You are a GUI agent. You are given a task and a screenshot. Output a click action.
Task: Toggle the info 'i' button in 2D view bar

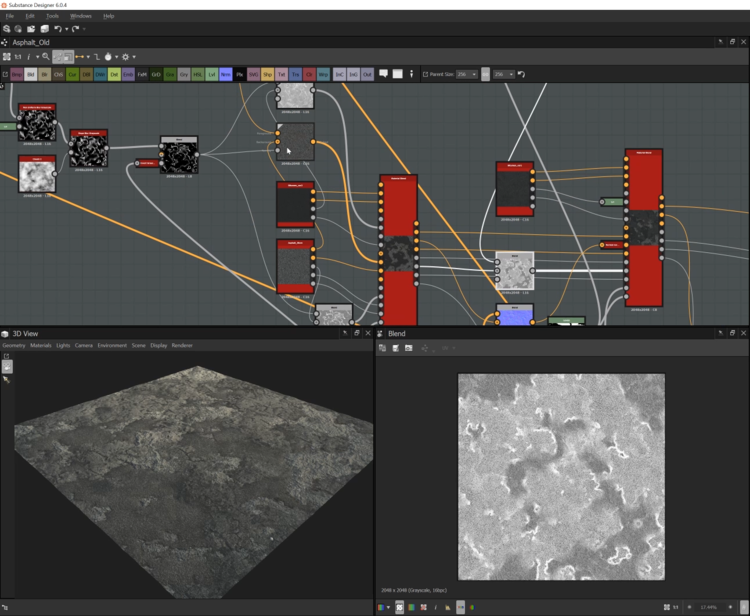[435, 607]
